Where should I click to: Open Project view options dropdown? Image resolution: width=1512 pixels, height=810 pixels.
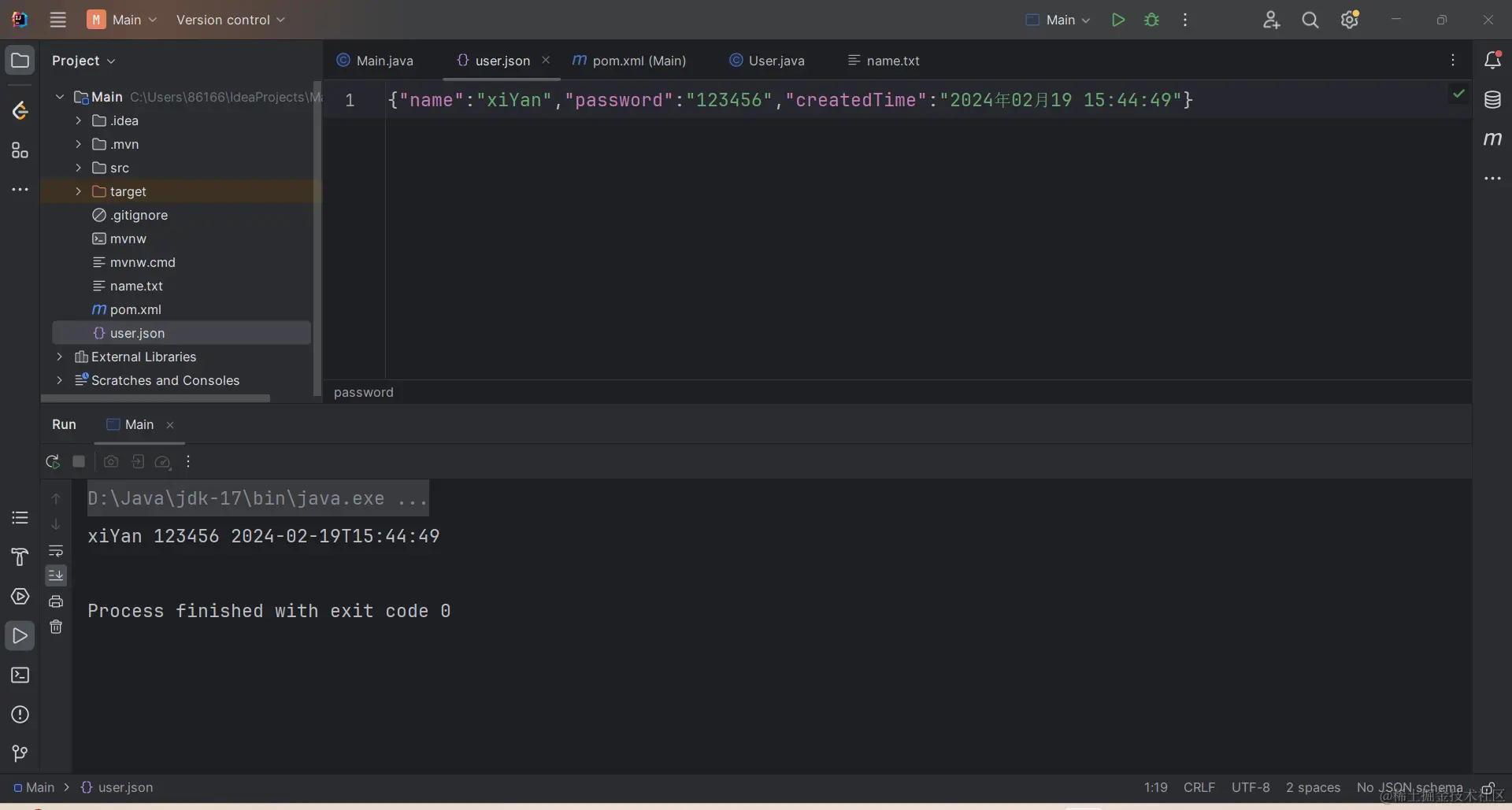click(x=83, y=61)
